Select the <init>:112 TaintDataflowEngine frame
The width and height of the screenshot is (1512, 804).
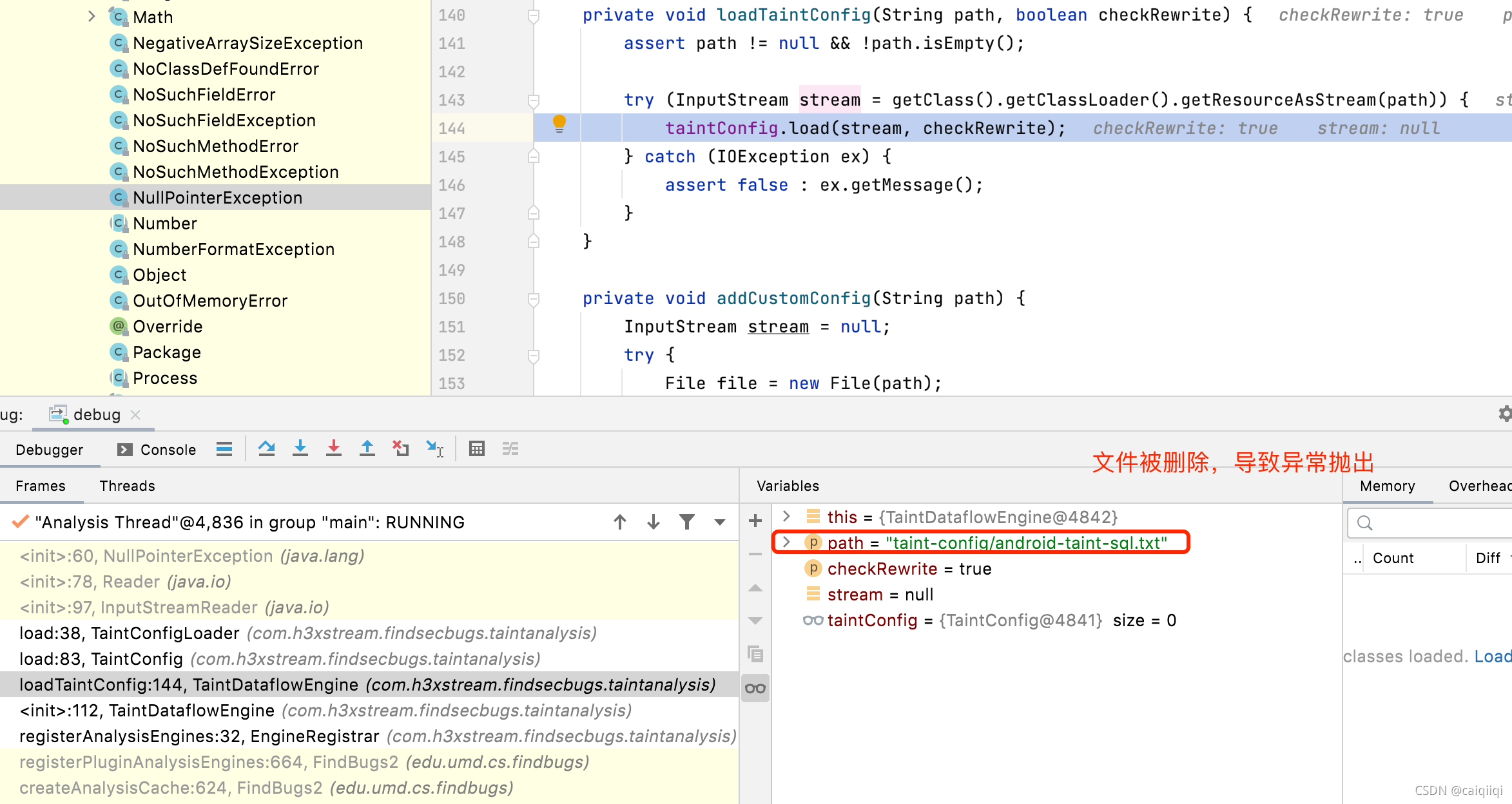point(369,710)
